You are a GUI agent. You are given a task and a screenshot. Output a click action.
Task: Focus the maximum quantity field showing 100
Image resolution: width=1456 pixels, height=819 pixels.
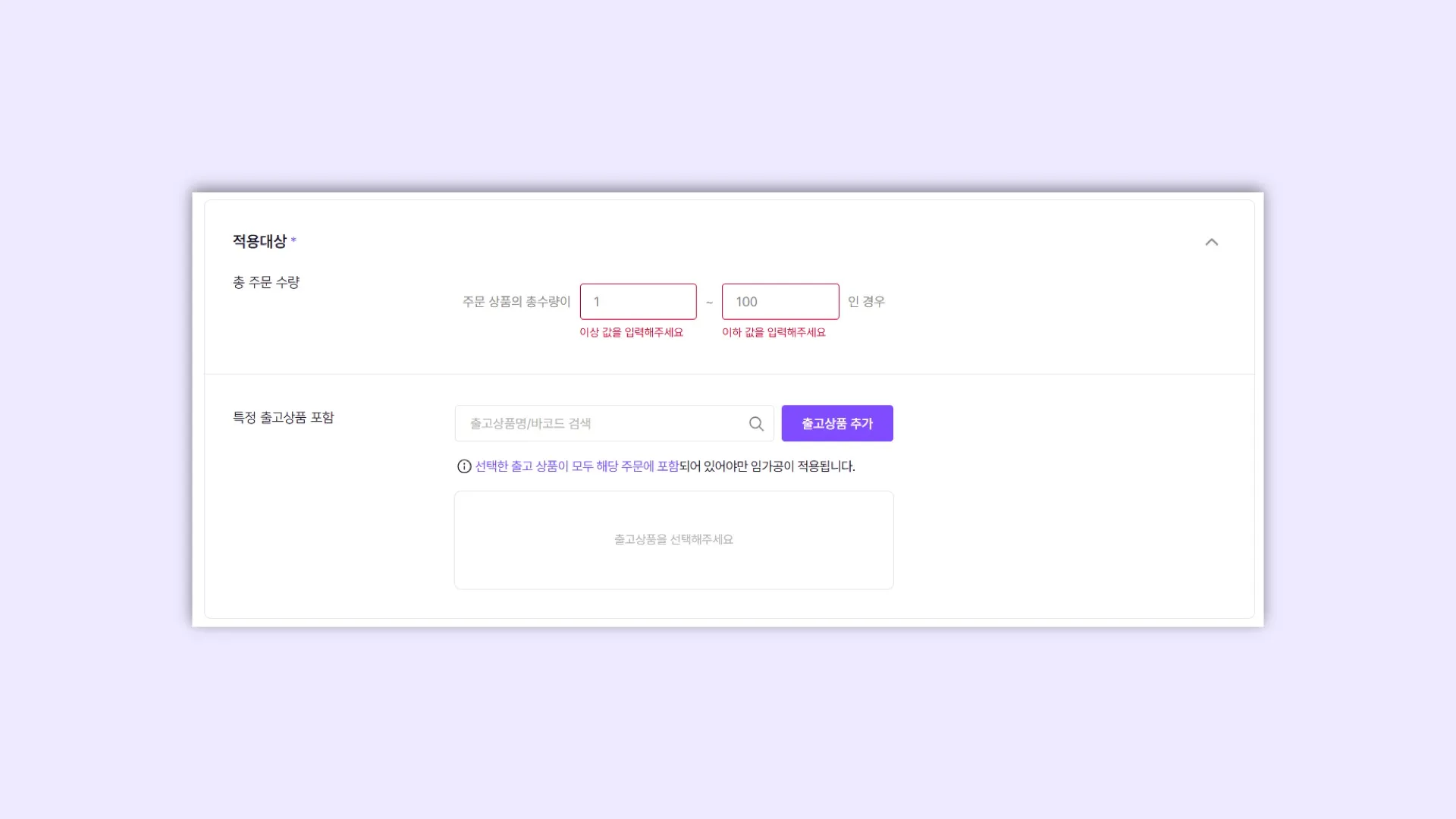(780, 302)
